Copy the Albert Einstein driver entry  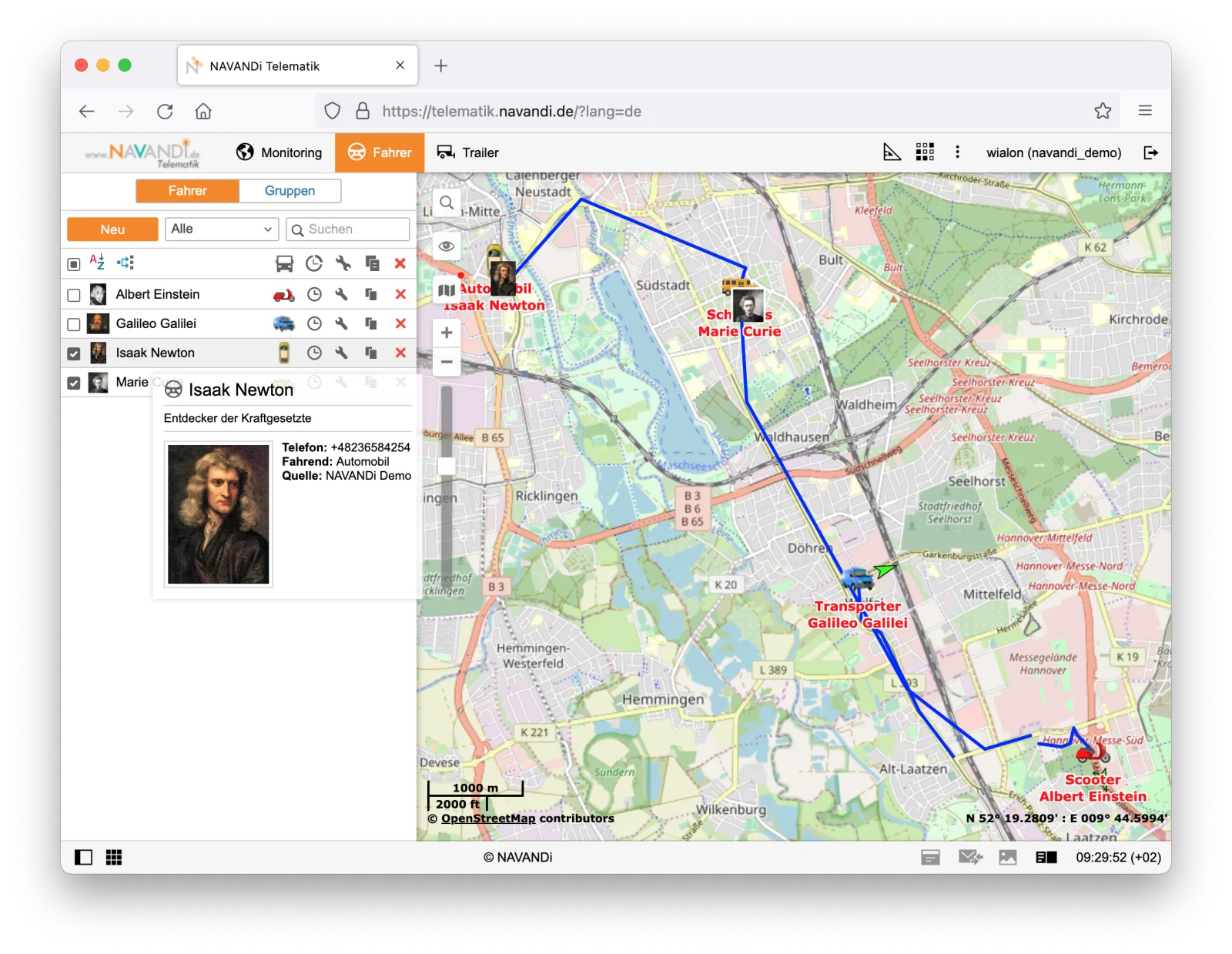pyautogui.click(x=371, y=294)
